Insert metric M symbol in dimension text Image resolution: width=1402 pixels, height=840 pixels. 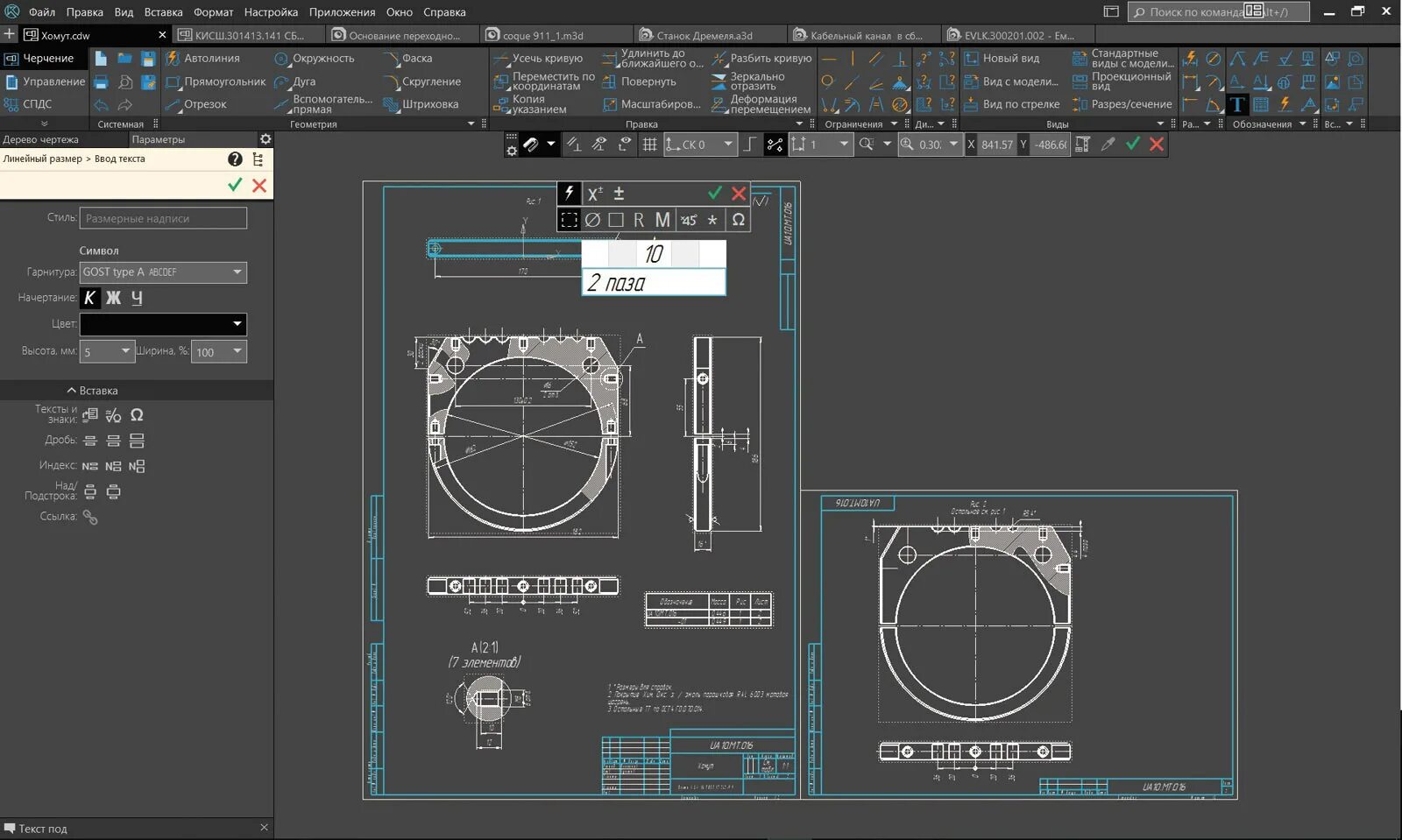pos(662,220)
